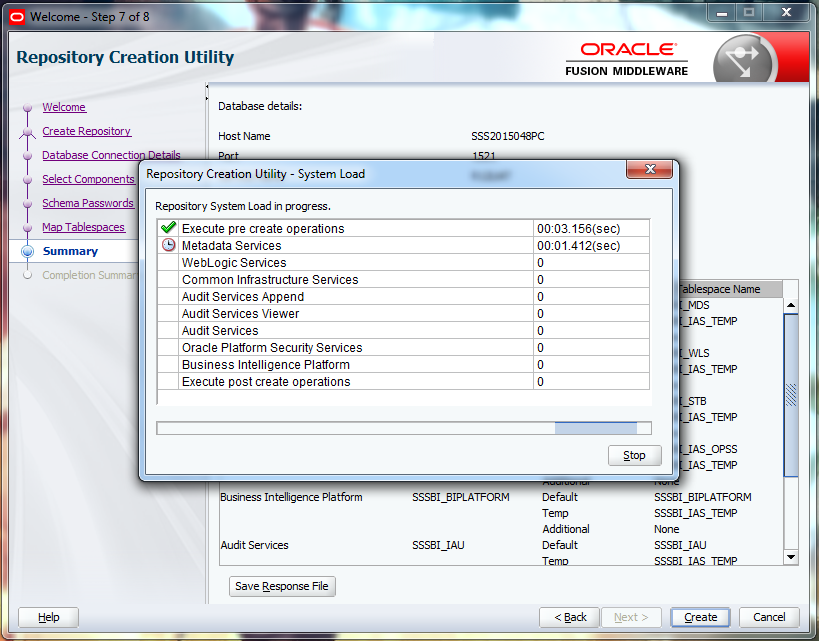The height and width of the screenshot is (641, 819).
Task: Open Database Connection Details step link
Action: (x=111, y=155)
